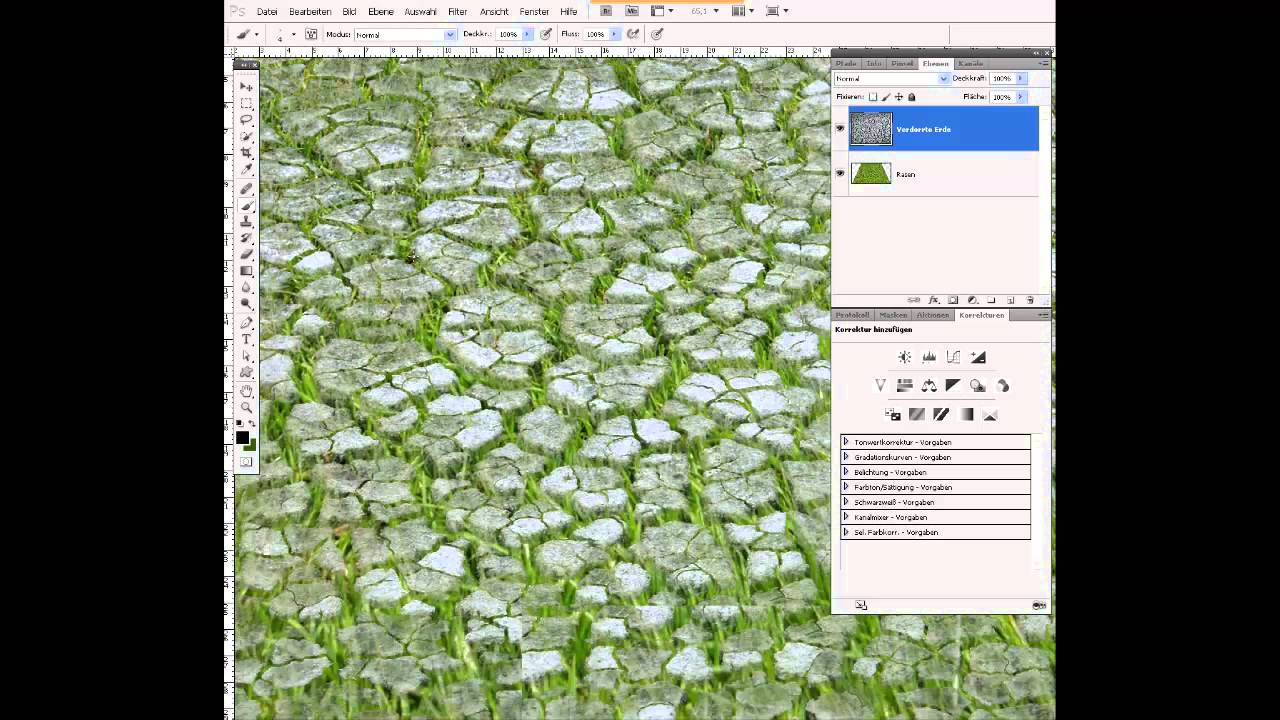Toggle the Brush panel button in options bar
The image size is (1280, 720).
point(311,34)
